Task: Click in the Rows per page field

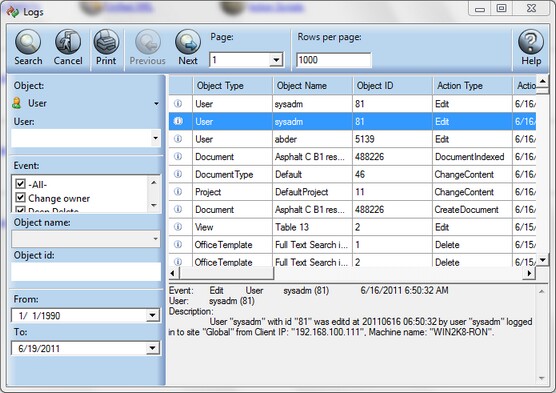Action: [x=334, y=60]
